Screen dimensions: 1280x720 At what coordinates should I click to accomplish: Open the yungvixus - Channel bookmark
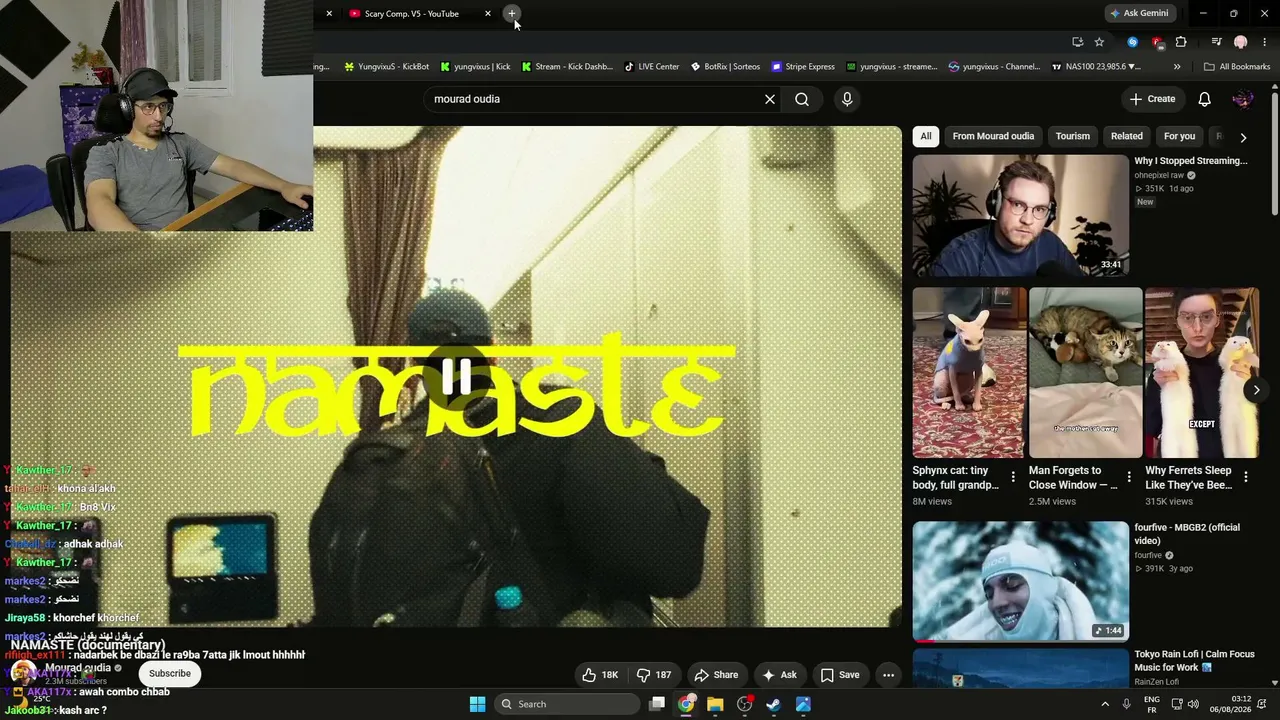[x=995, y=67]
